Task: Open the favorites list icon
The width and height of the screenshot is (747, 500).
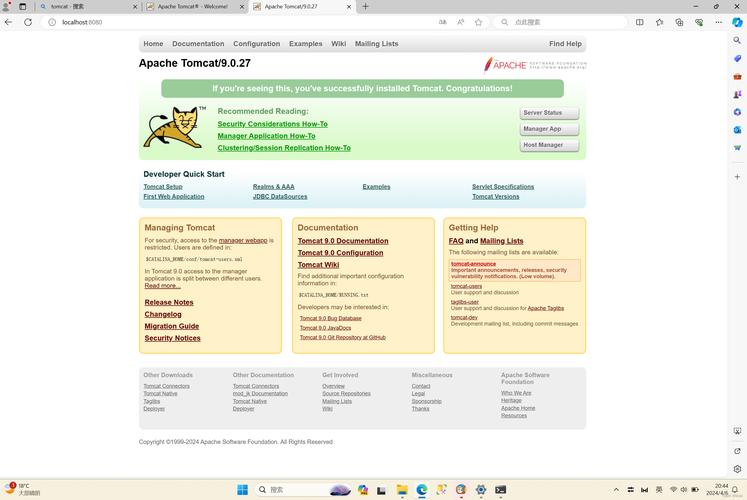Action: [659, 22]
